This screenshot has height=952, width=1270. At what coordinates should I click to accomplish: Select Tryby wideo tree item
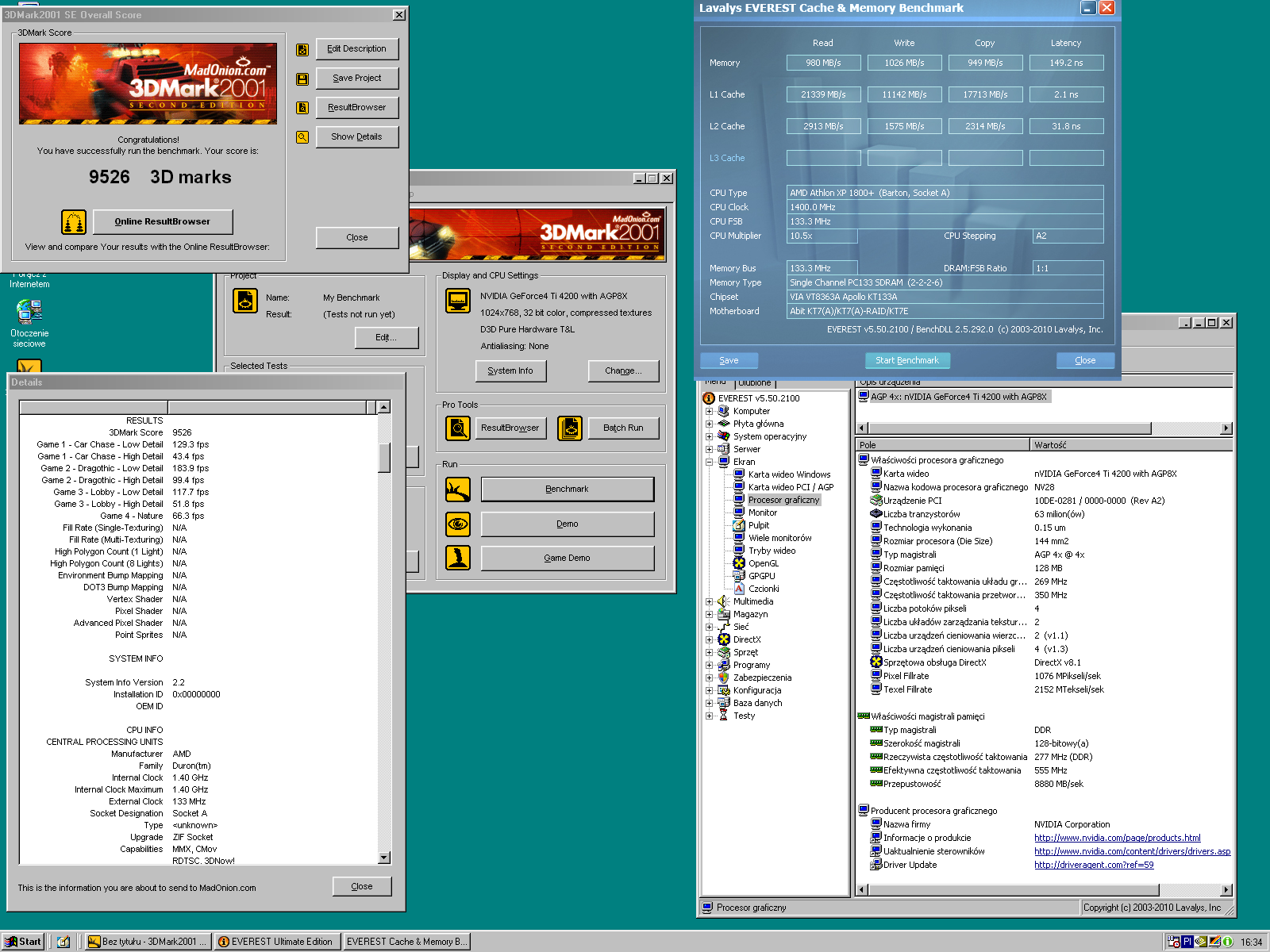pos(764,551)
